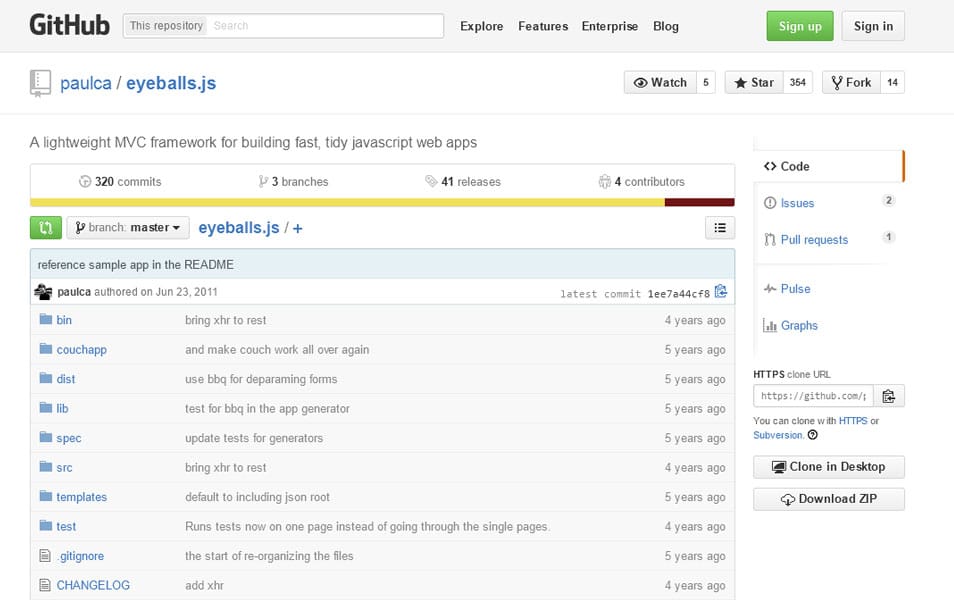Click the repository book icon beside paulca
954x600 pixels.
(40, 83)
